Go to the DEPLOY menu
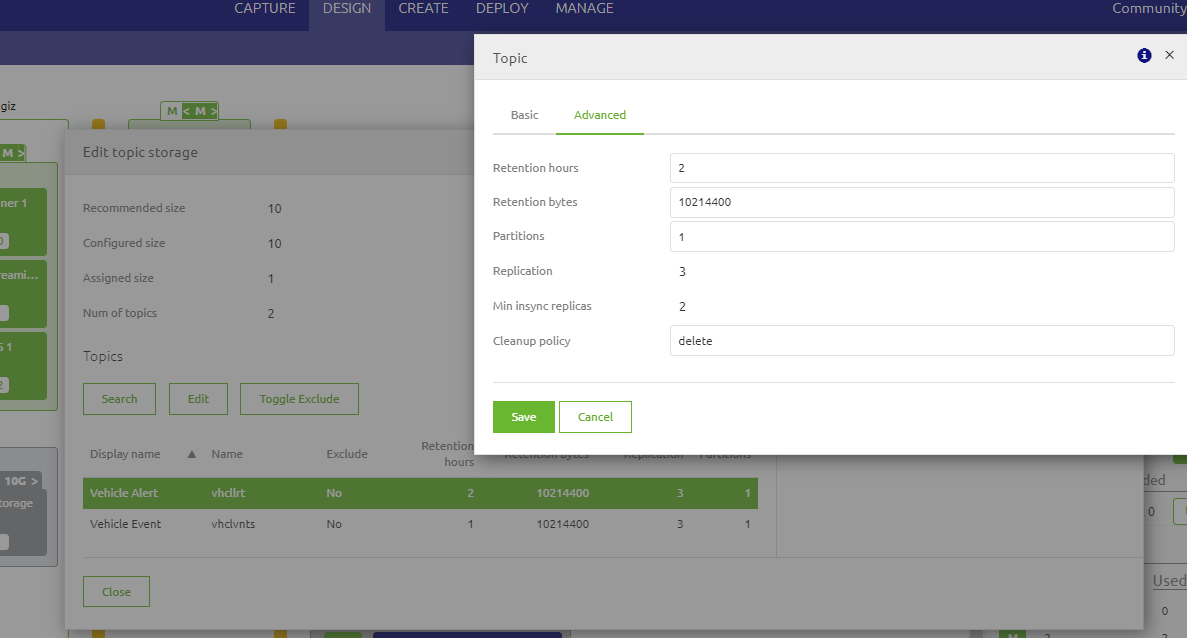The width and height of the screenshot is (1187, 638). 502,9
